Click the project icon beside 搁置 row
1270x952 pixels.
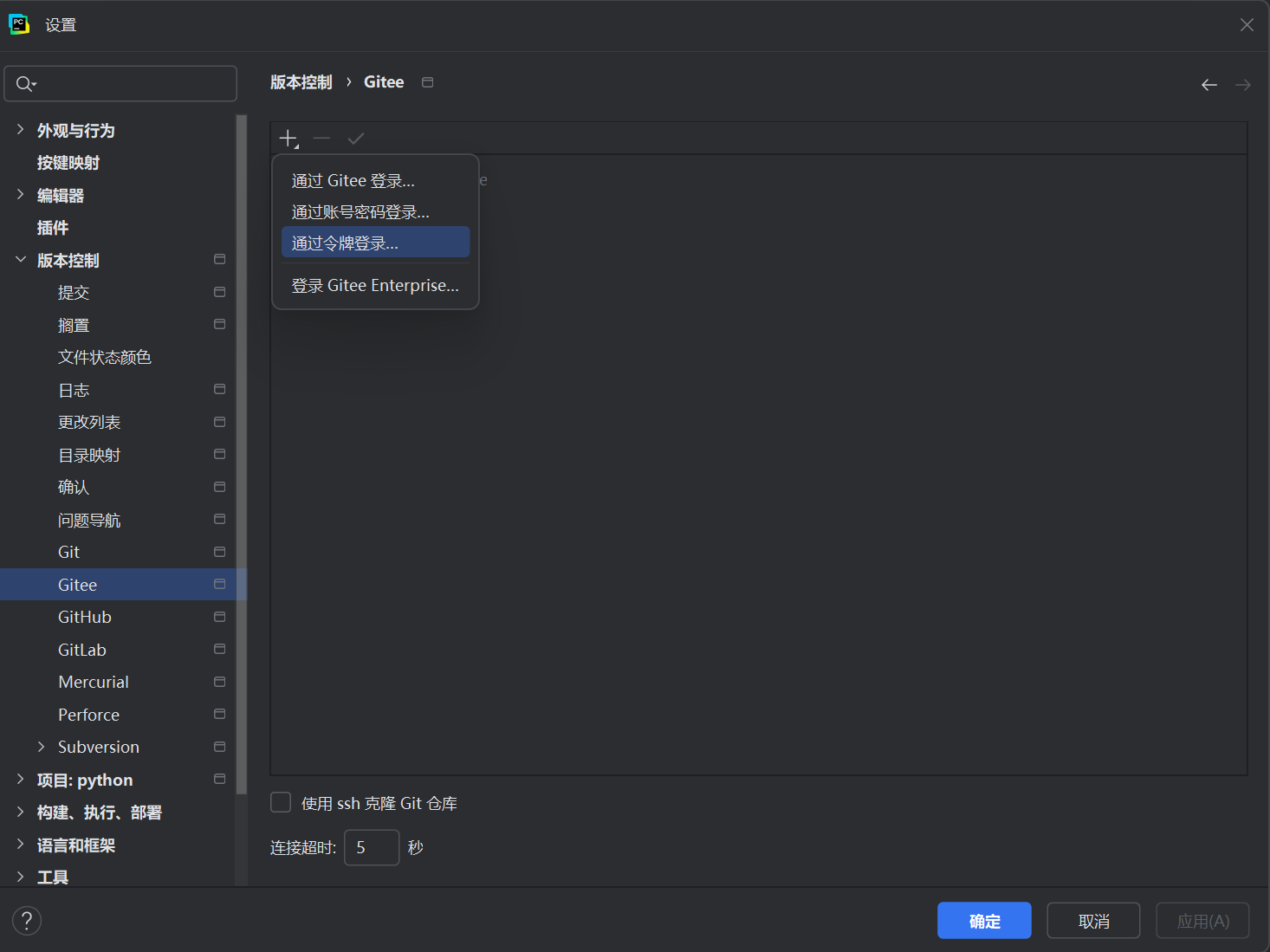(x=220, y=325)
